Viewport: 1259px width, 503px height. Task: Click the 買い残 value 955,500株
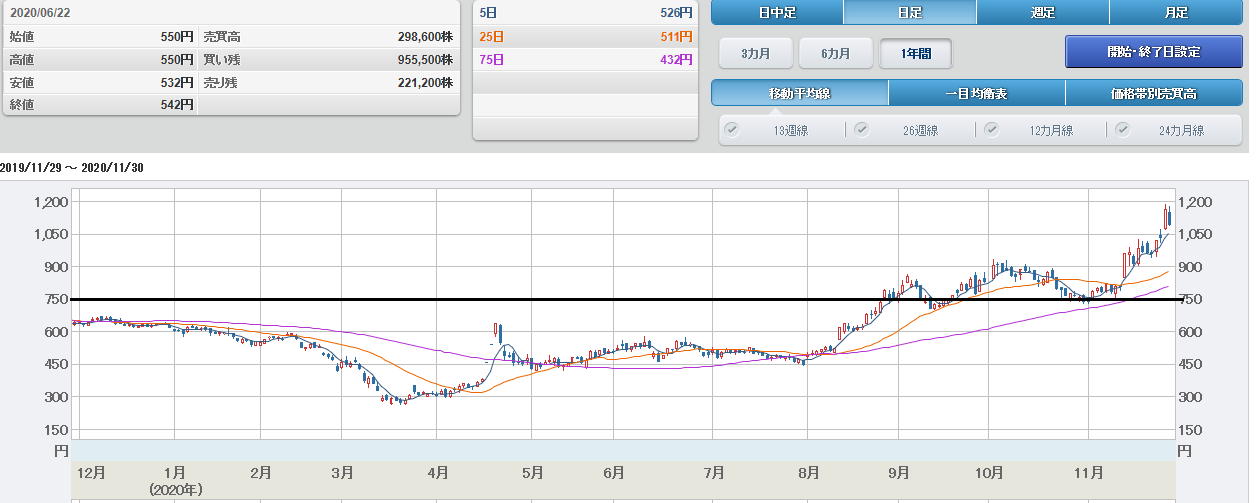click(425, 59)
